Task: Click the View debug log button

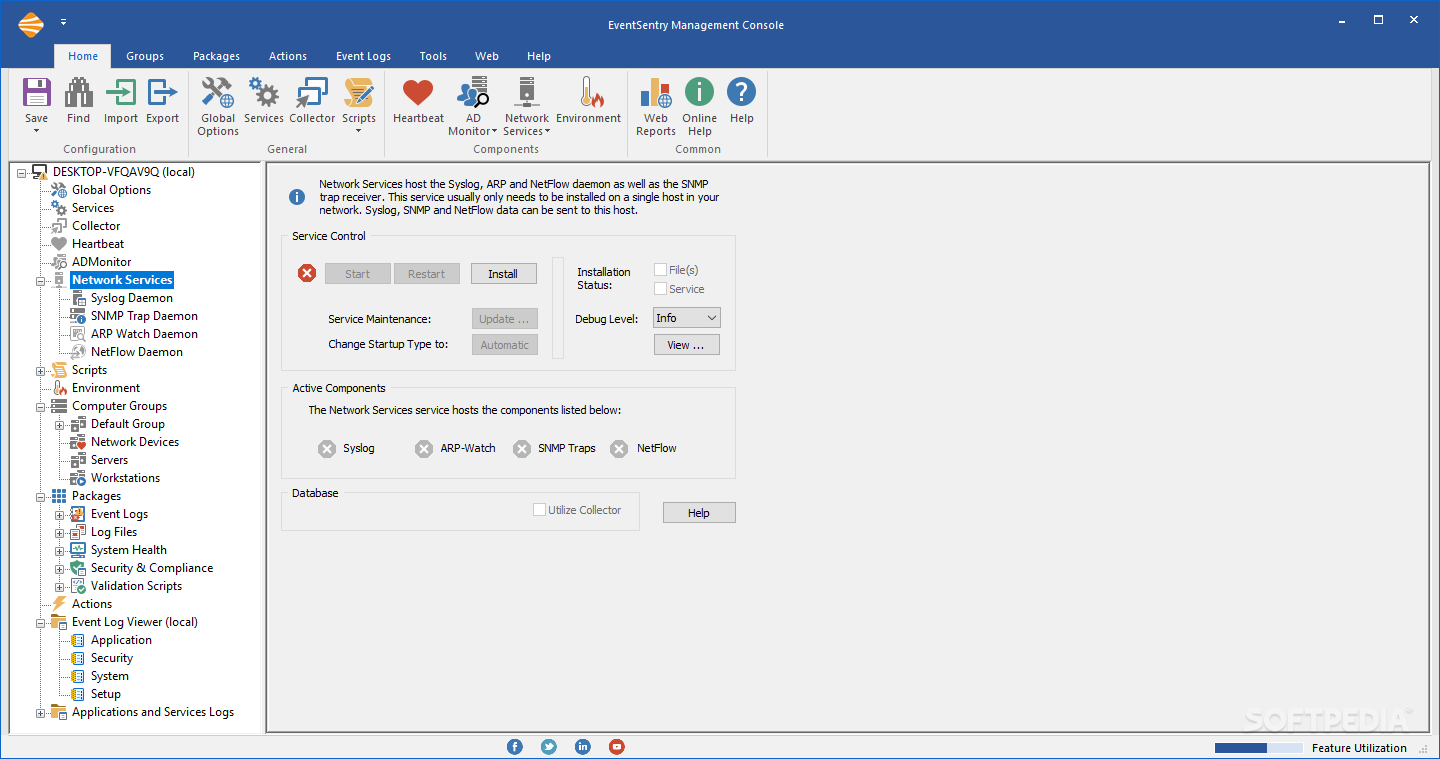Action: (687, 345)
